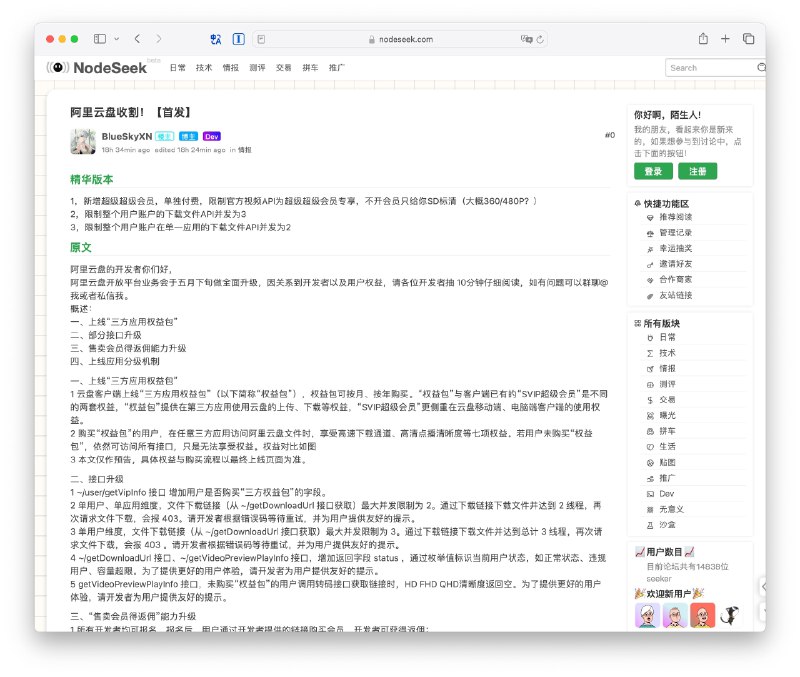Click the #0 post number link
The width and height of the screenshot is (800, 677).
tap(610, 135)
